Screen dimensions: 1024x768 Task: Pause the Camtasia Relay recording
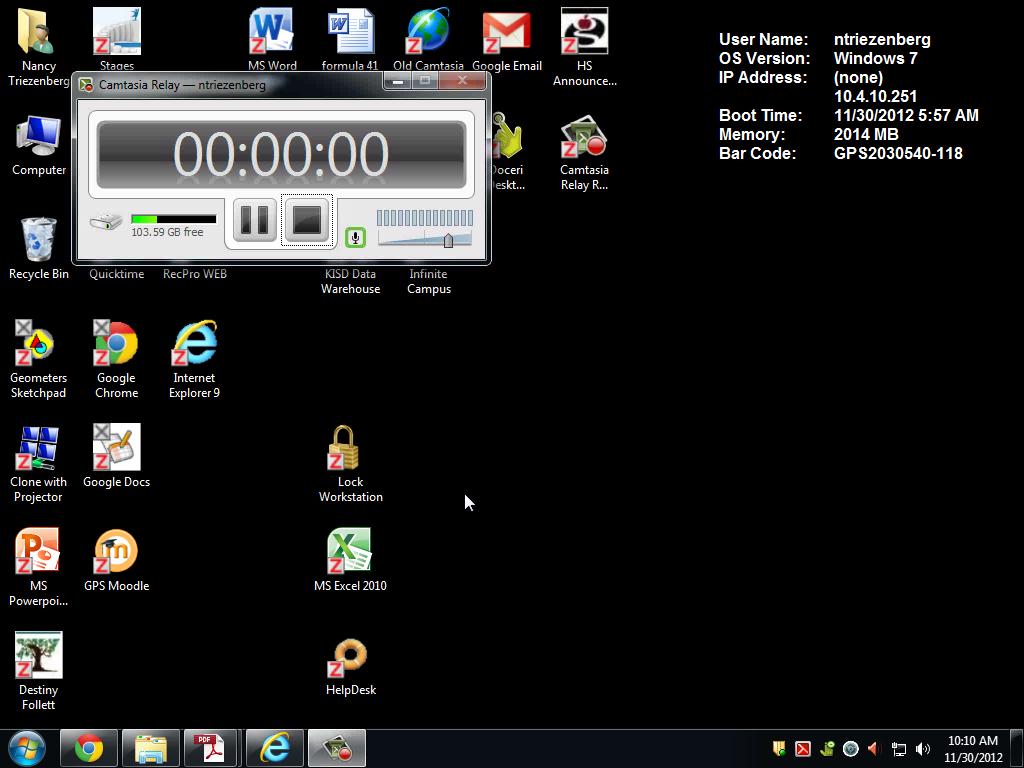(255, 220)
